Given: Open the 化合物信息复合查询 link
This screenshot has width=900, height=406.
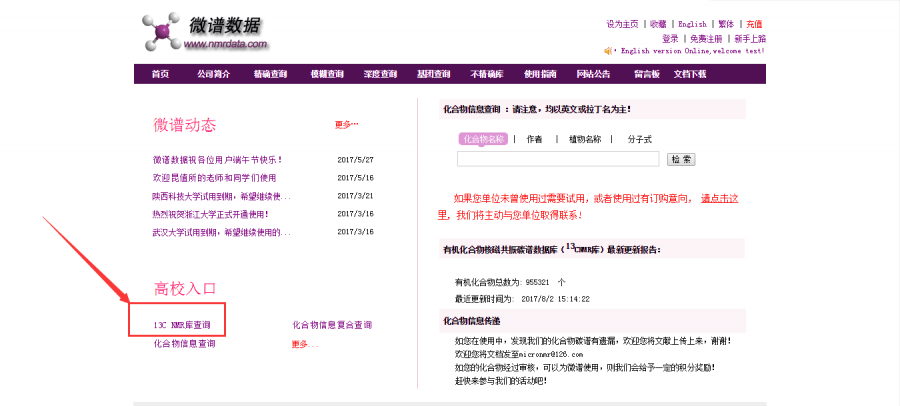Looking at the screenshot, I should tap(332, 326).
